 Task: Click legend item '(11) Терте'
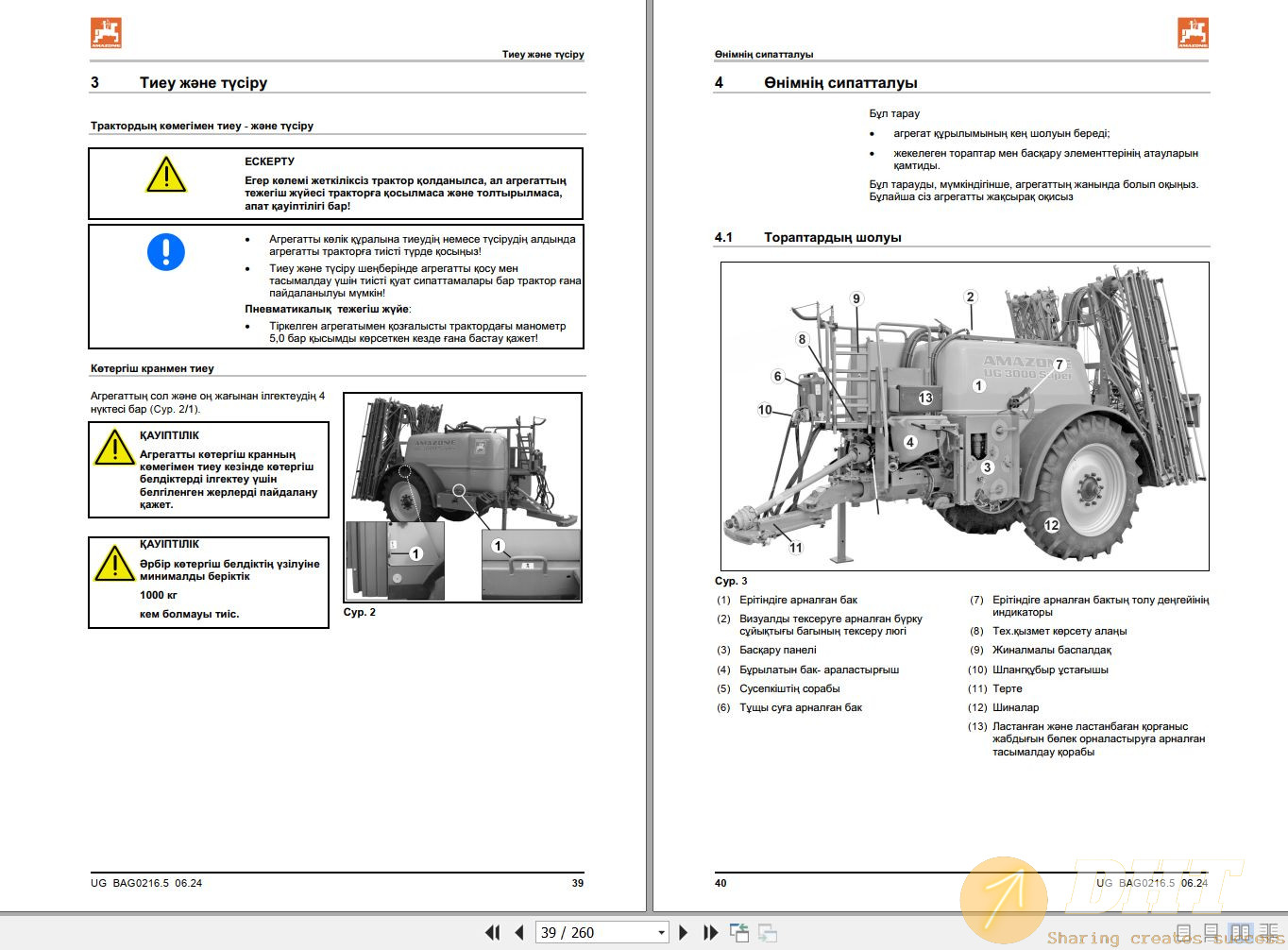995,688
